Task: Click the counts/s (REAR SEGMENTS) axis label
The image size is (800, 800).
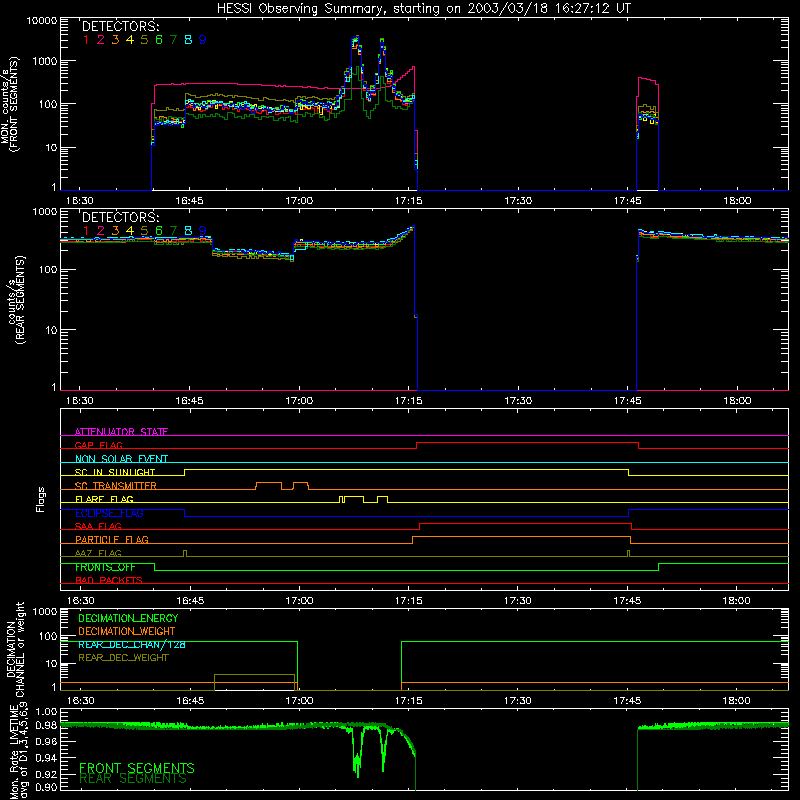Action: (15, 300)
